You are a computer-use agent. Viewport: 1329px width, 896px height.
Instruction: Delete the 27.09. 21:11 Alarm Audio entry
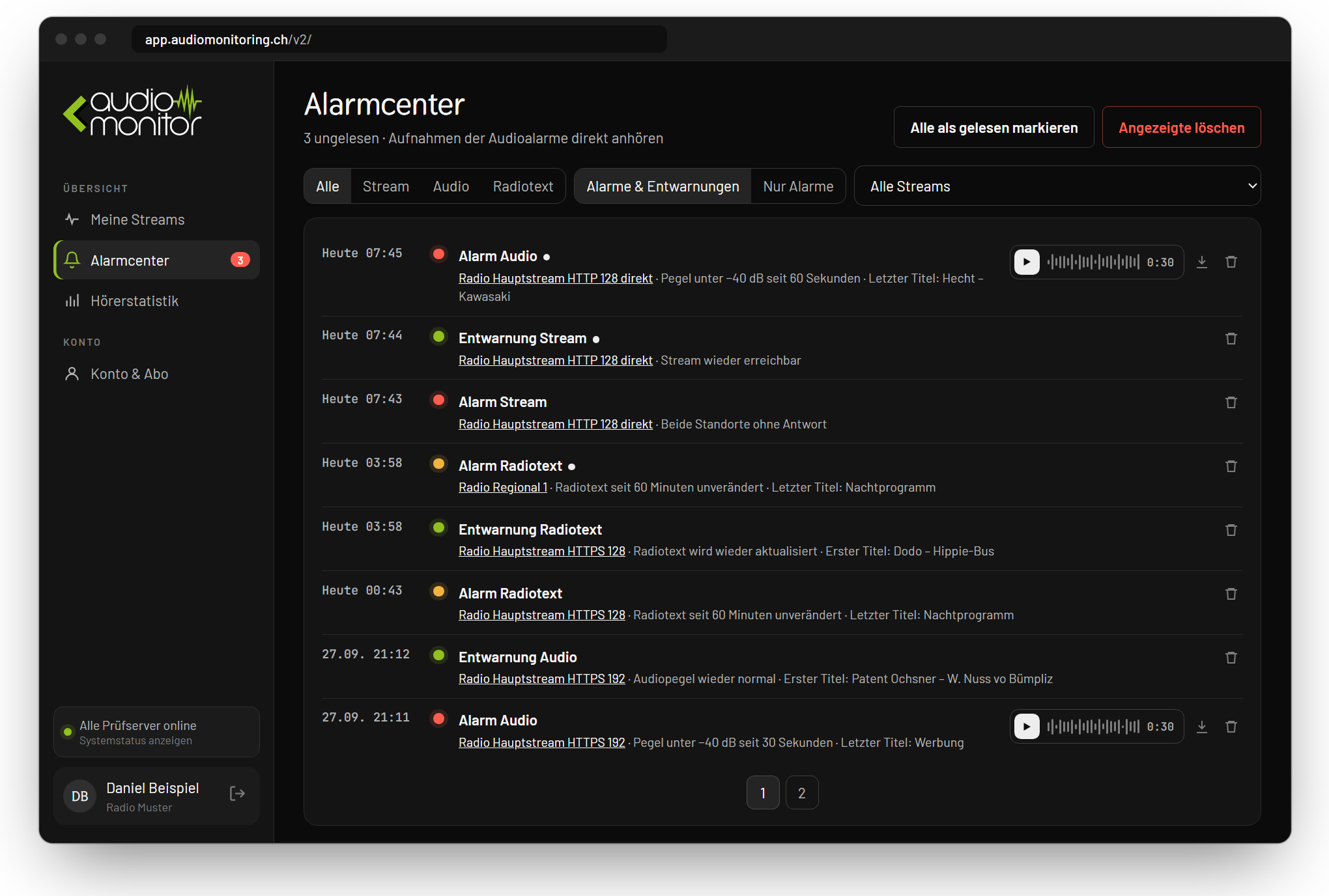point(1231,727)
